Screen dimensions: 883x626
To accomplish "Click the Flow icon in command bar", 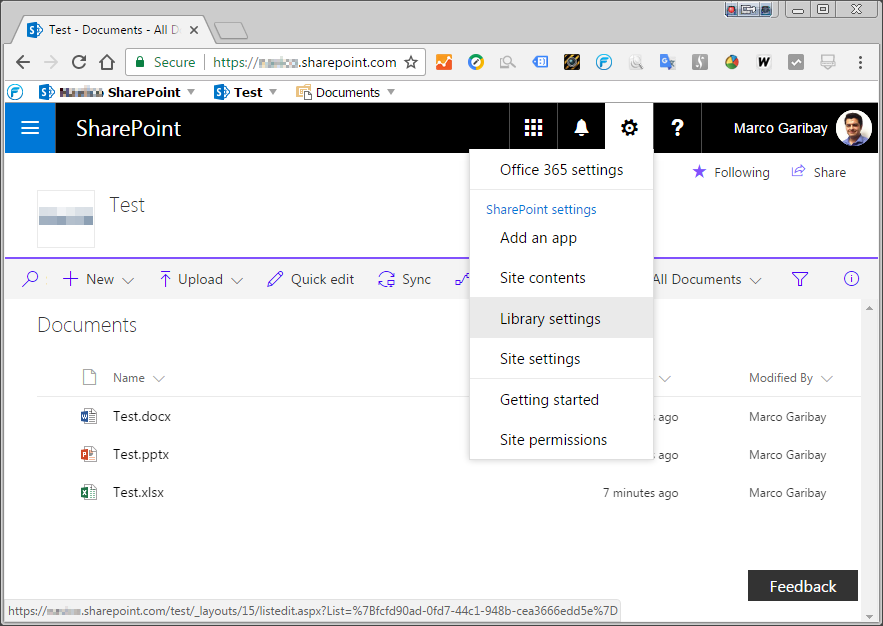I will pos(462,279).
